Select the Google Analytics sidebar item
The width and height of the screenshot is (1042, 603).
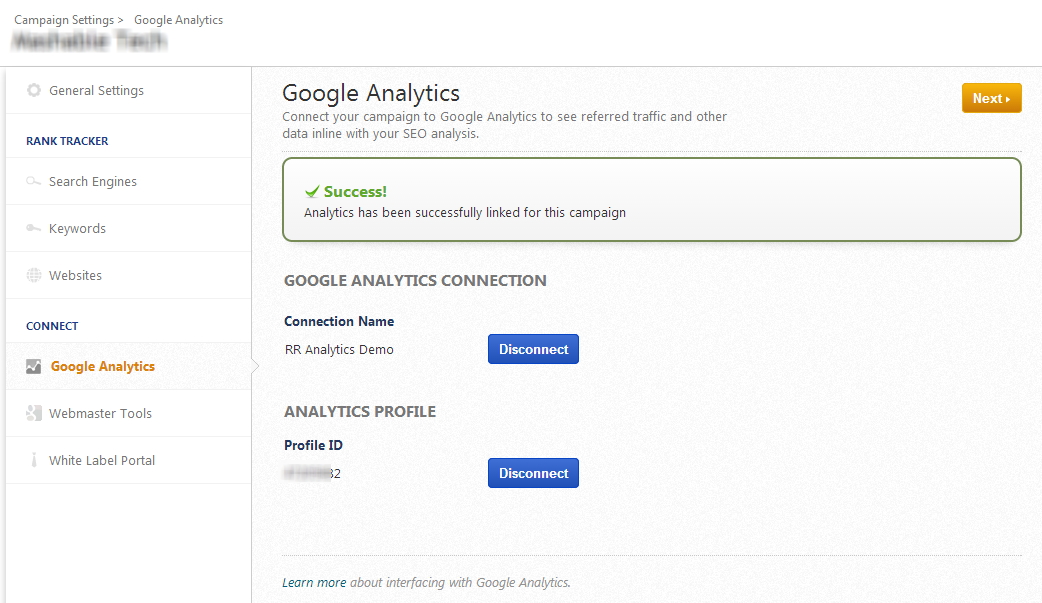coord(103,367)
